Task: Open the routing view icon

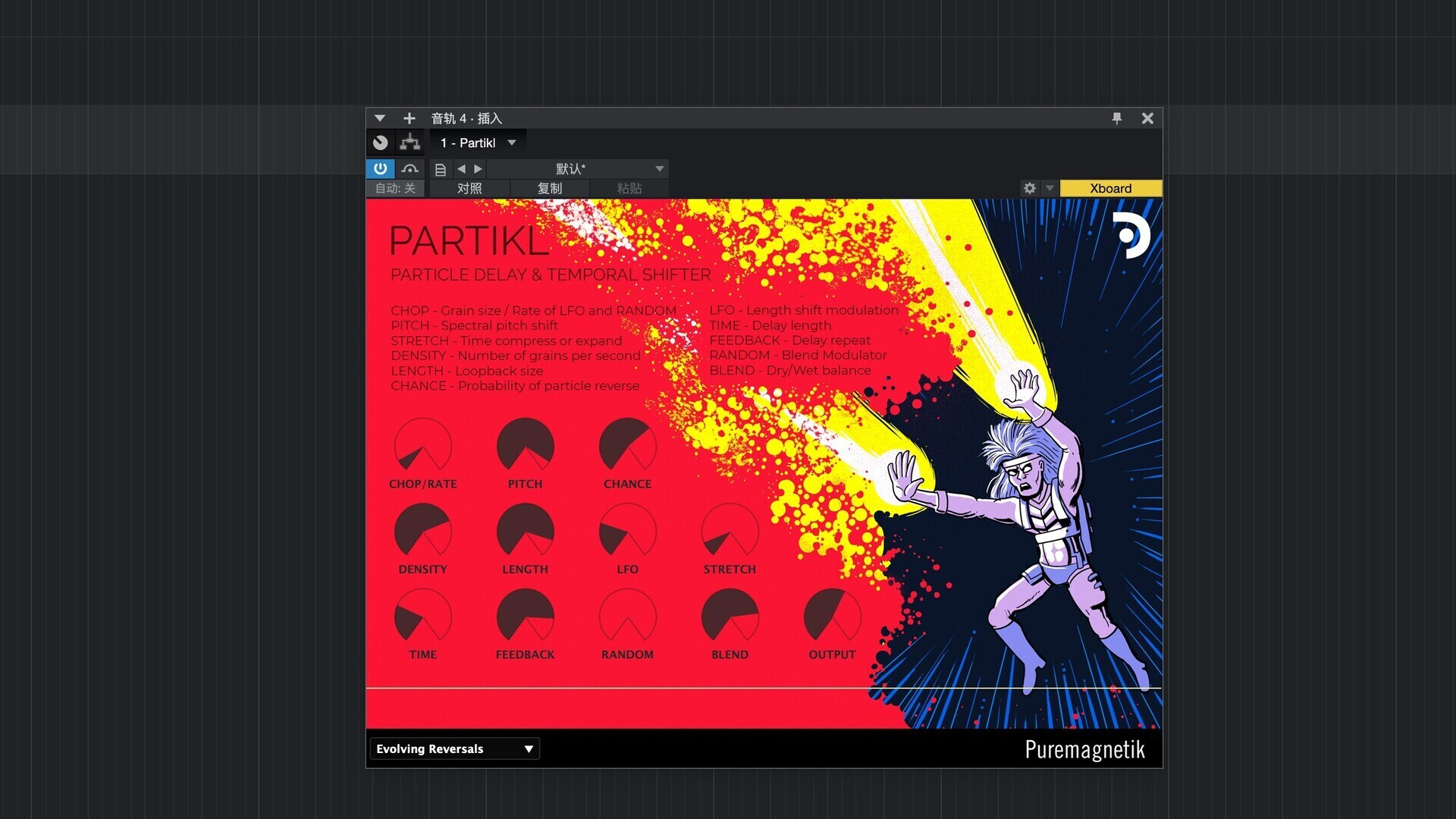Action: tap(410, 143)
